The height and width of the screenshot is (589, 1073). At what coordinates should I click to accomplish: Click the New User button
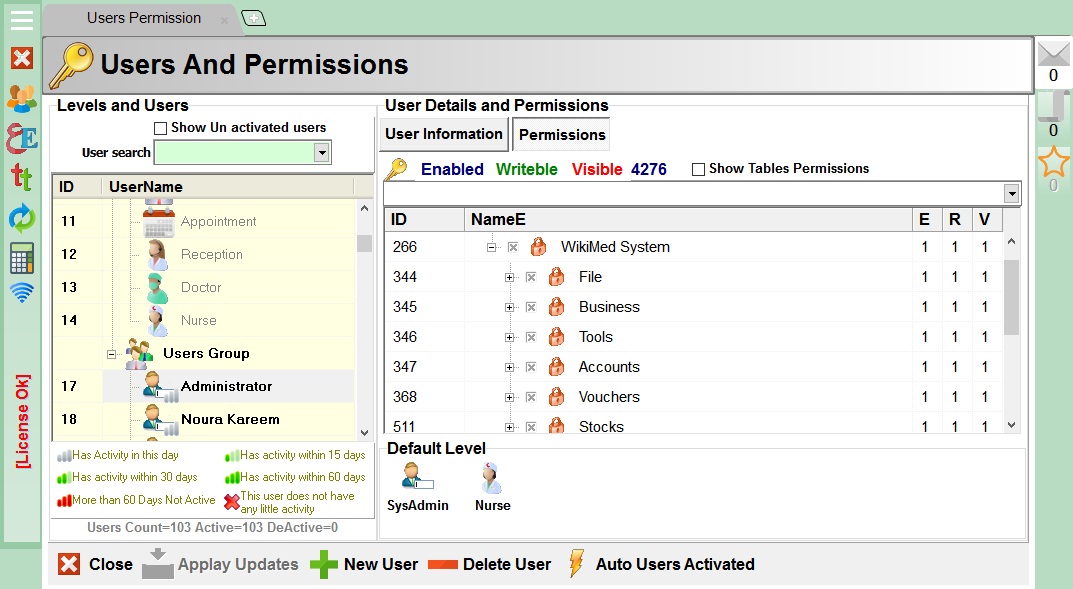(364, 564)
